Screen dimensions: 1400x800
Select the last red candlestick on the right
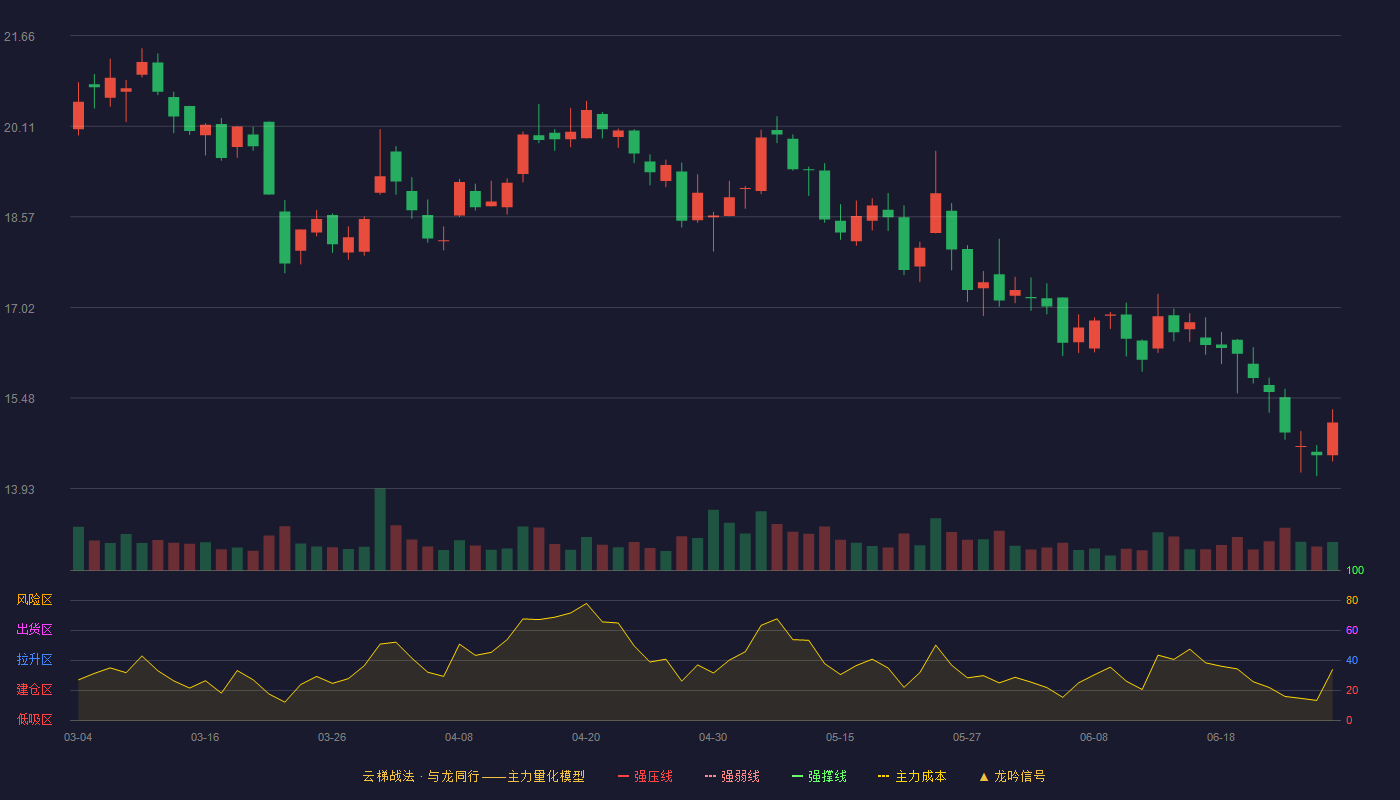click(x=1332, y=438)
